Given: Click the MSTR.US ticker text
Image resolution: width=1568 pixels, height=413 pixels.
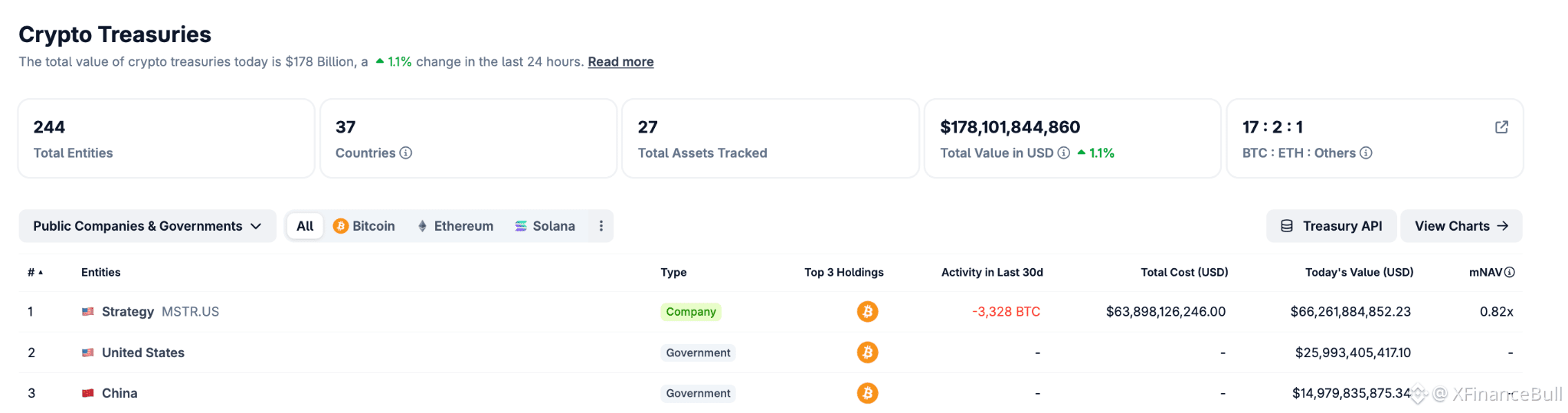Looking at the screenshot, I should (x=191, y=312).
